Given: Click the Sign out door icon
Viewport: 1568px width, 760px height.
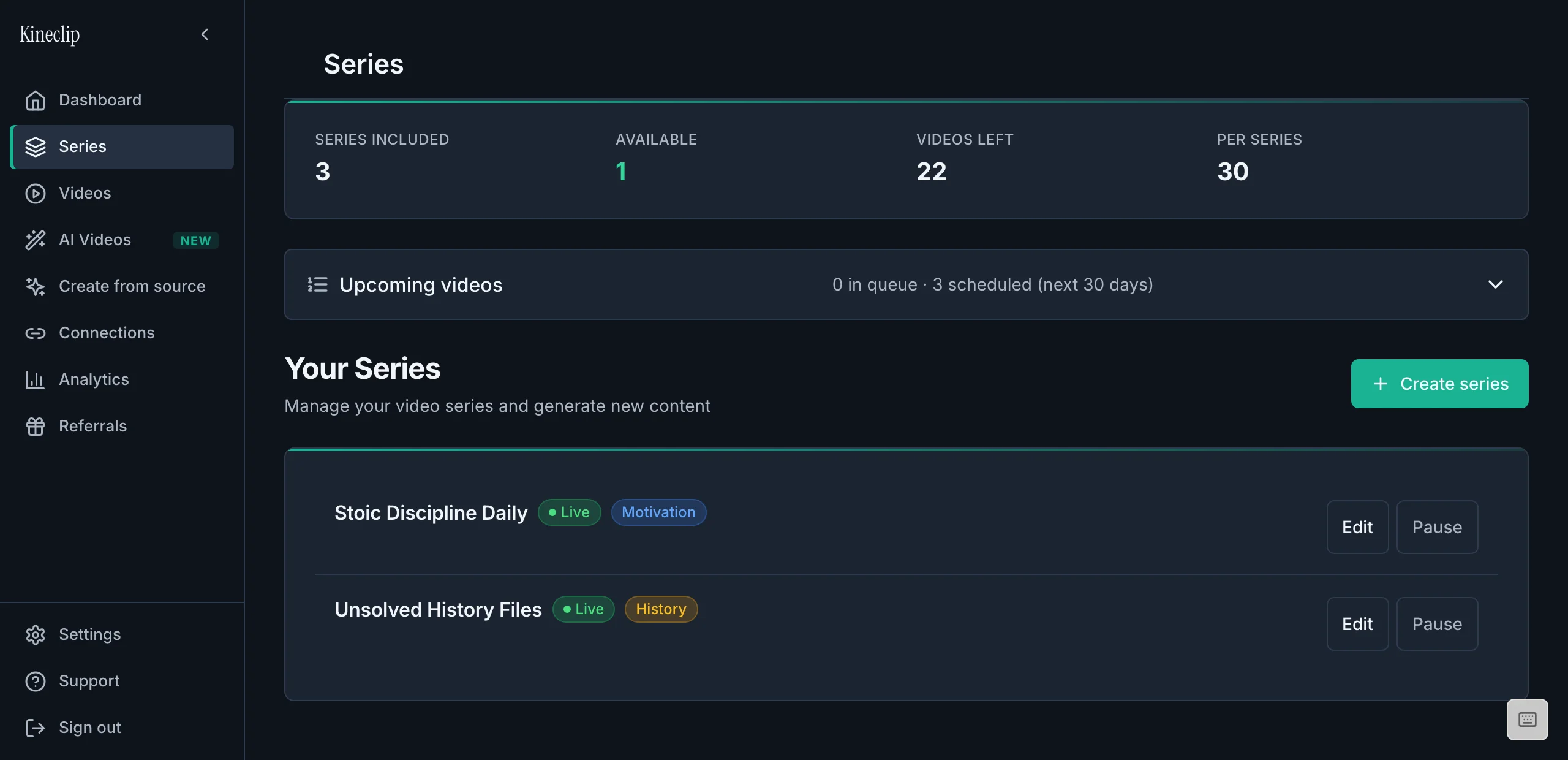Looking at the screenshot, I should point(35,728).
